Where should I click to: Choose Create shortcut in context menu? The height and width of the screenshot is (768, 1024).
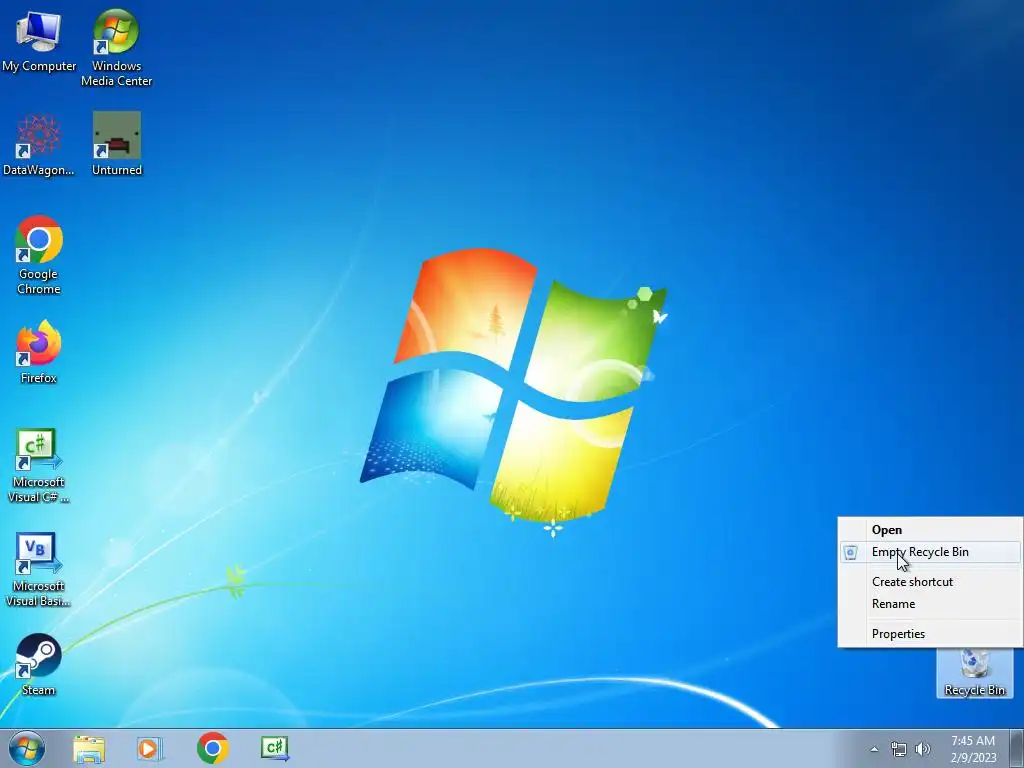click(930, 581)
